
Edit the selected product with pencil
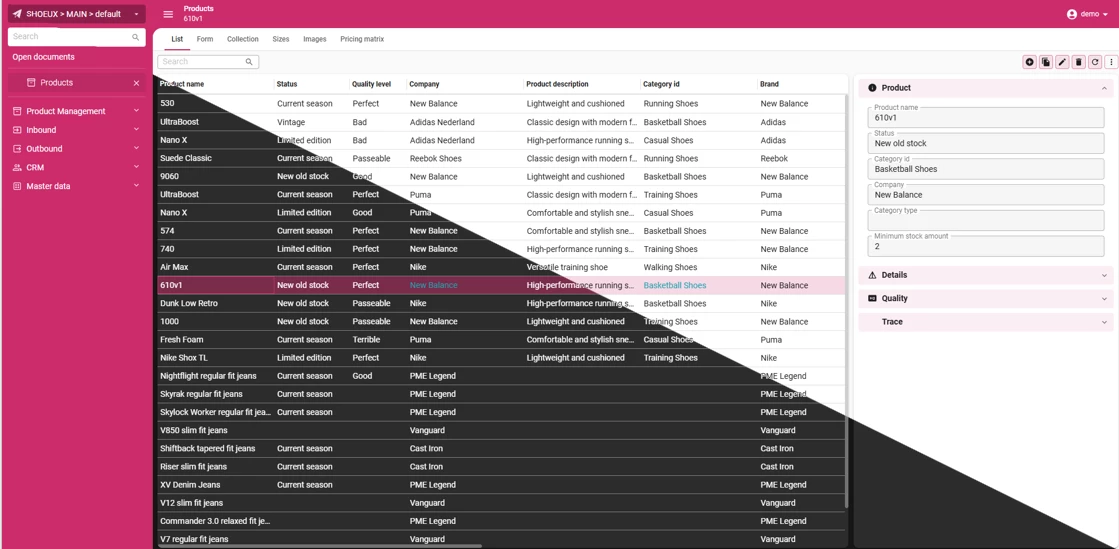point(1062,62)
